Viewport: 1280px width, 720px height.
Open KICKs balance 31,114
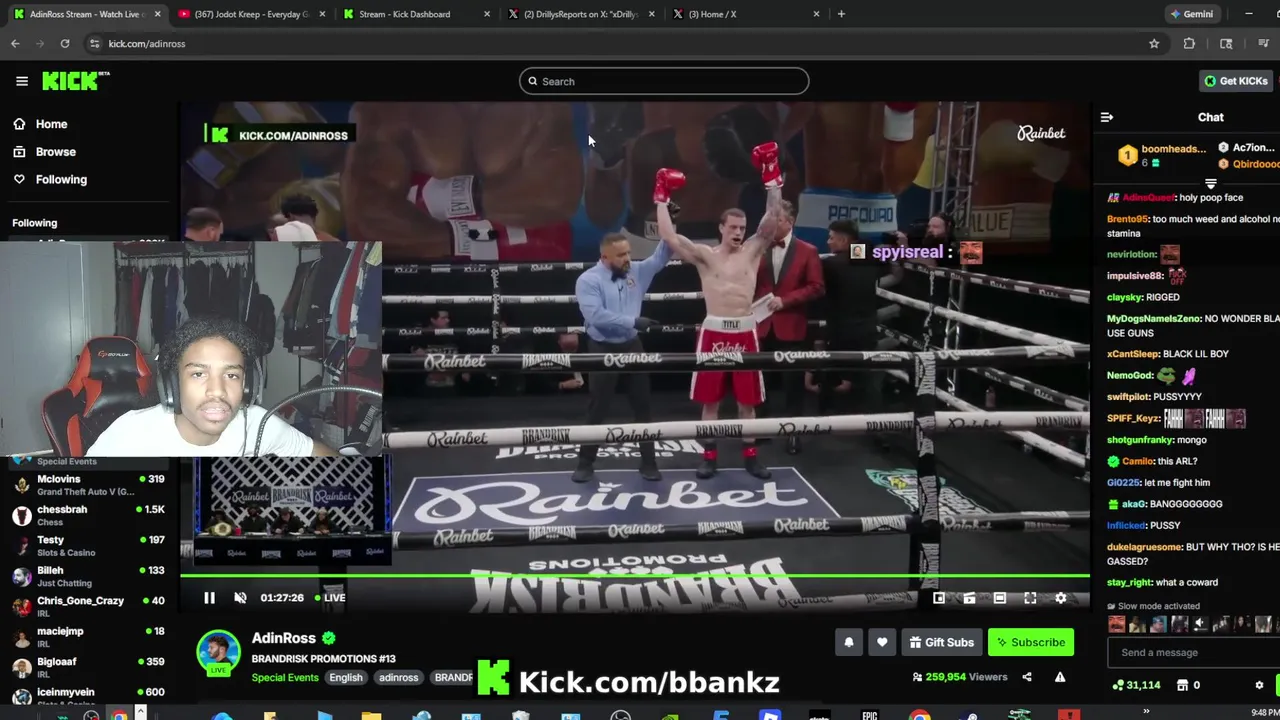1137,685
